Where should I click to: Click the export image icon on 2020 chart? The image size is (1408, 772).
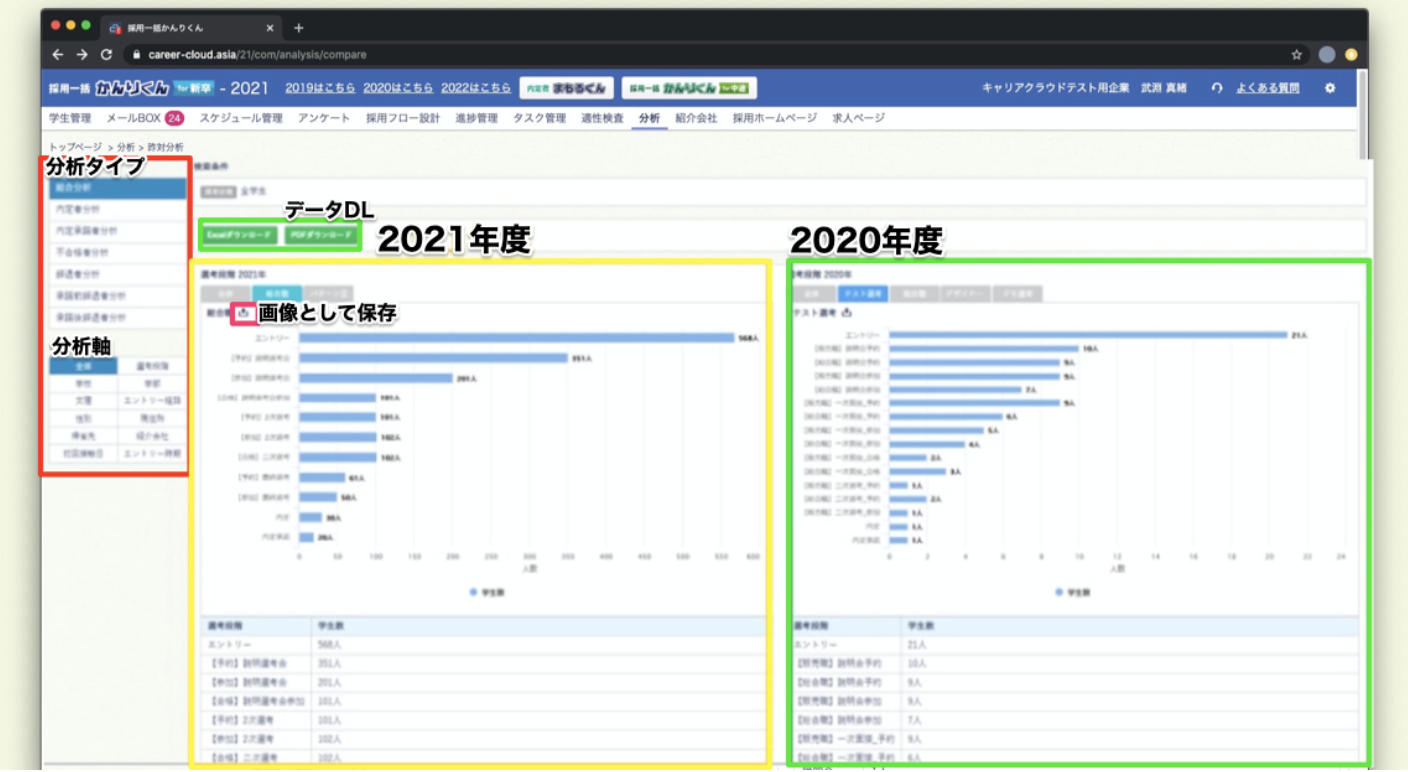847,313
